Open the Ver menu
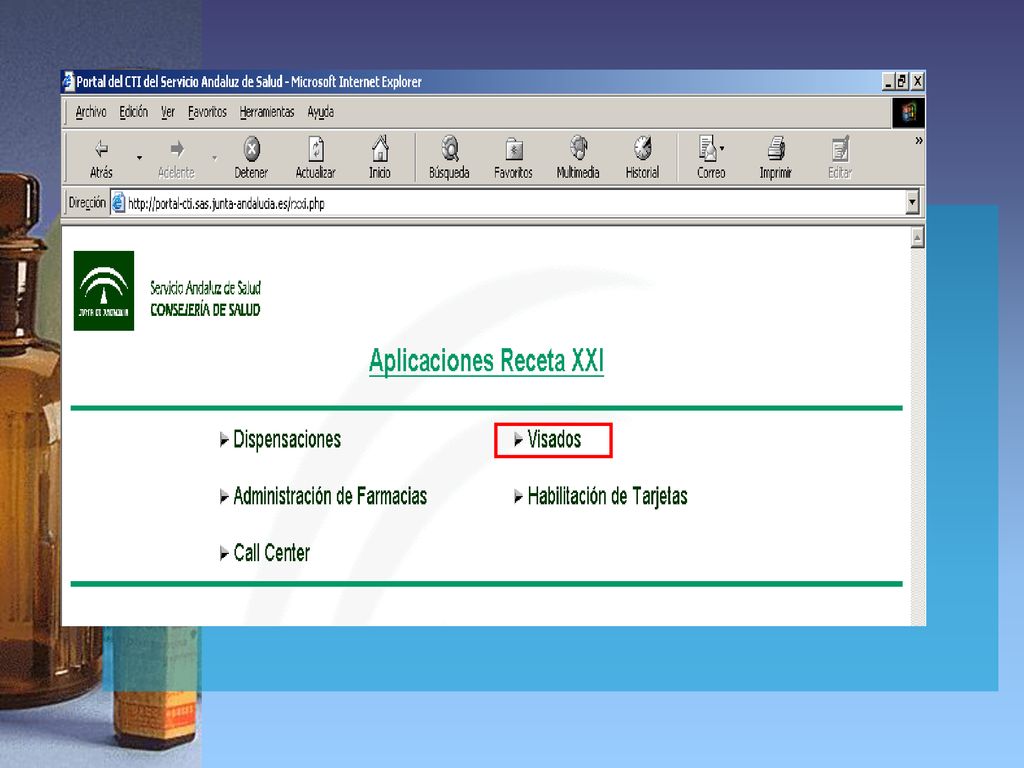This screenshot has width=1024, height=768. [x=168, y=112]
